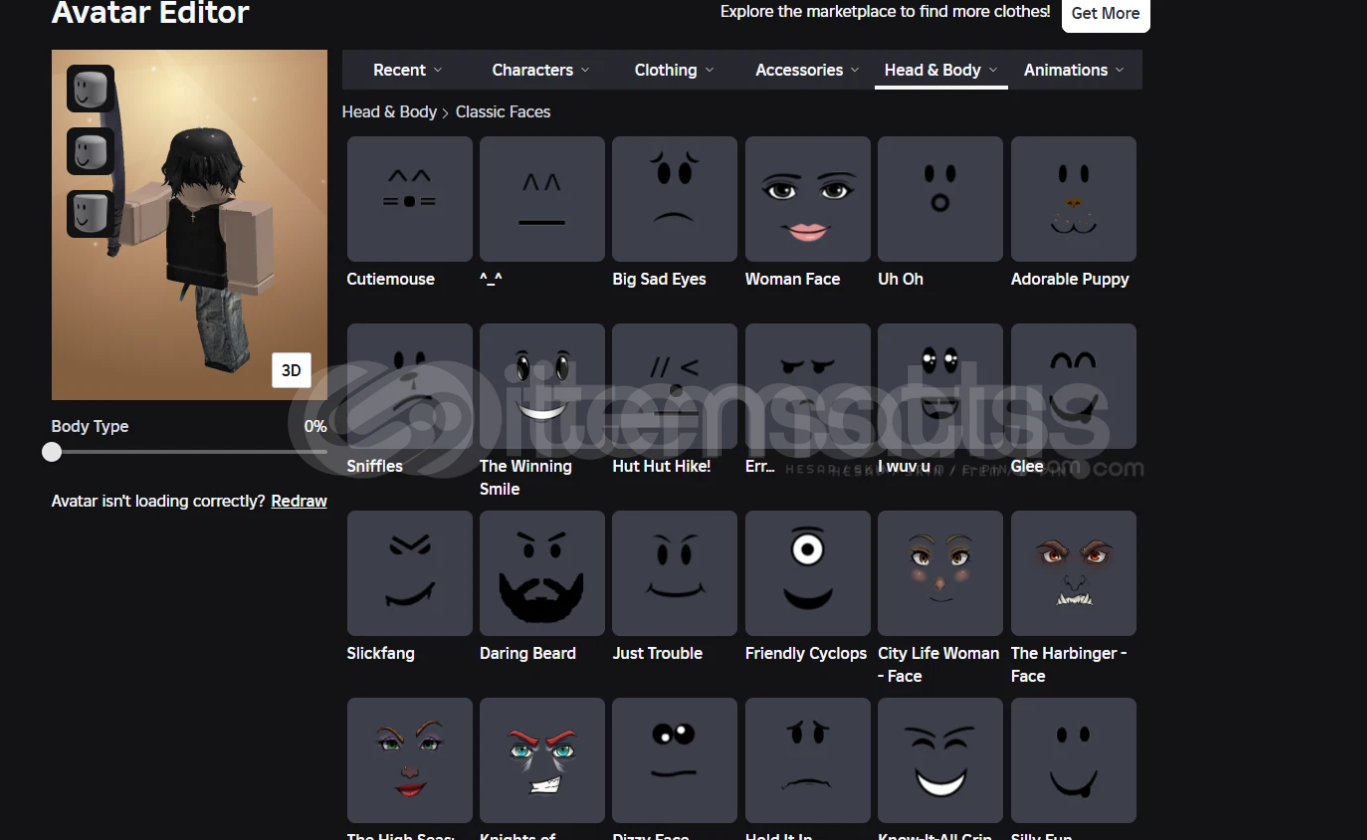The height and width of the screenshot is (840, 1367).
Task: Click the "Body Type" label
Action: point(90,426)
